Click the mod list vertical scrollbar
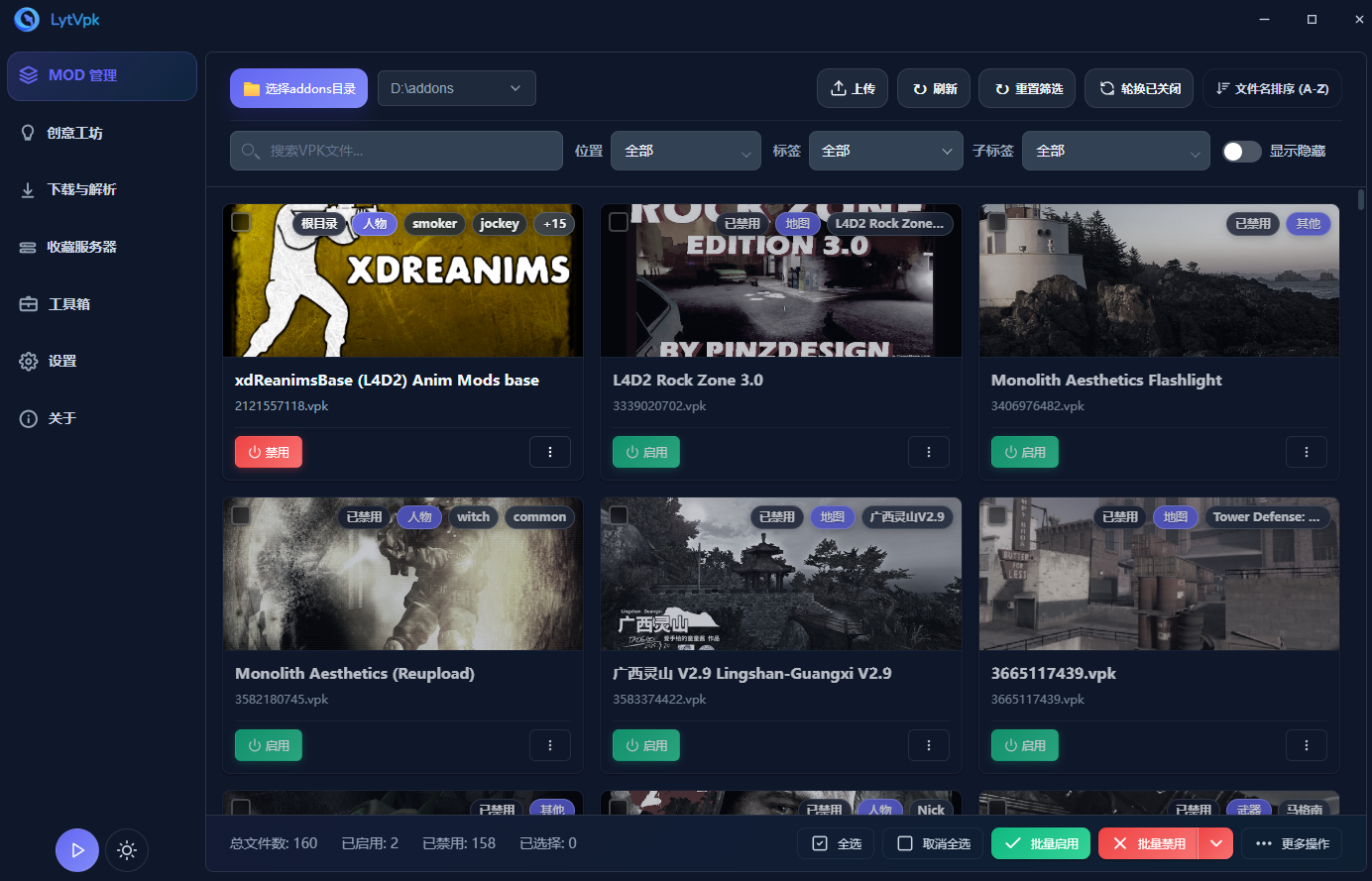 coord(1361,199)
